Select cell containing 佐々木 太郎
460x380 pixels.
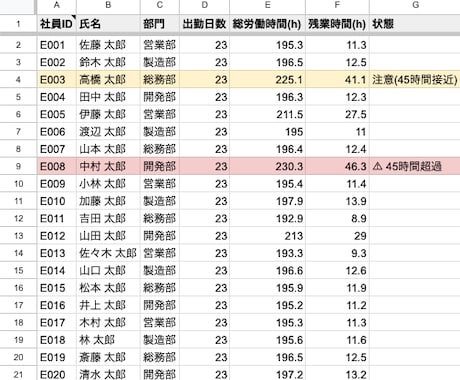click(108, 253)
